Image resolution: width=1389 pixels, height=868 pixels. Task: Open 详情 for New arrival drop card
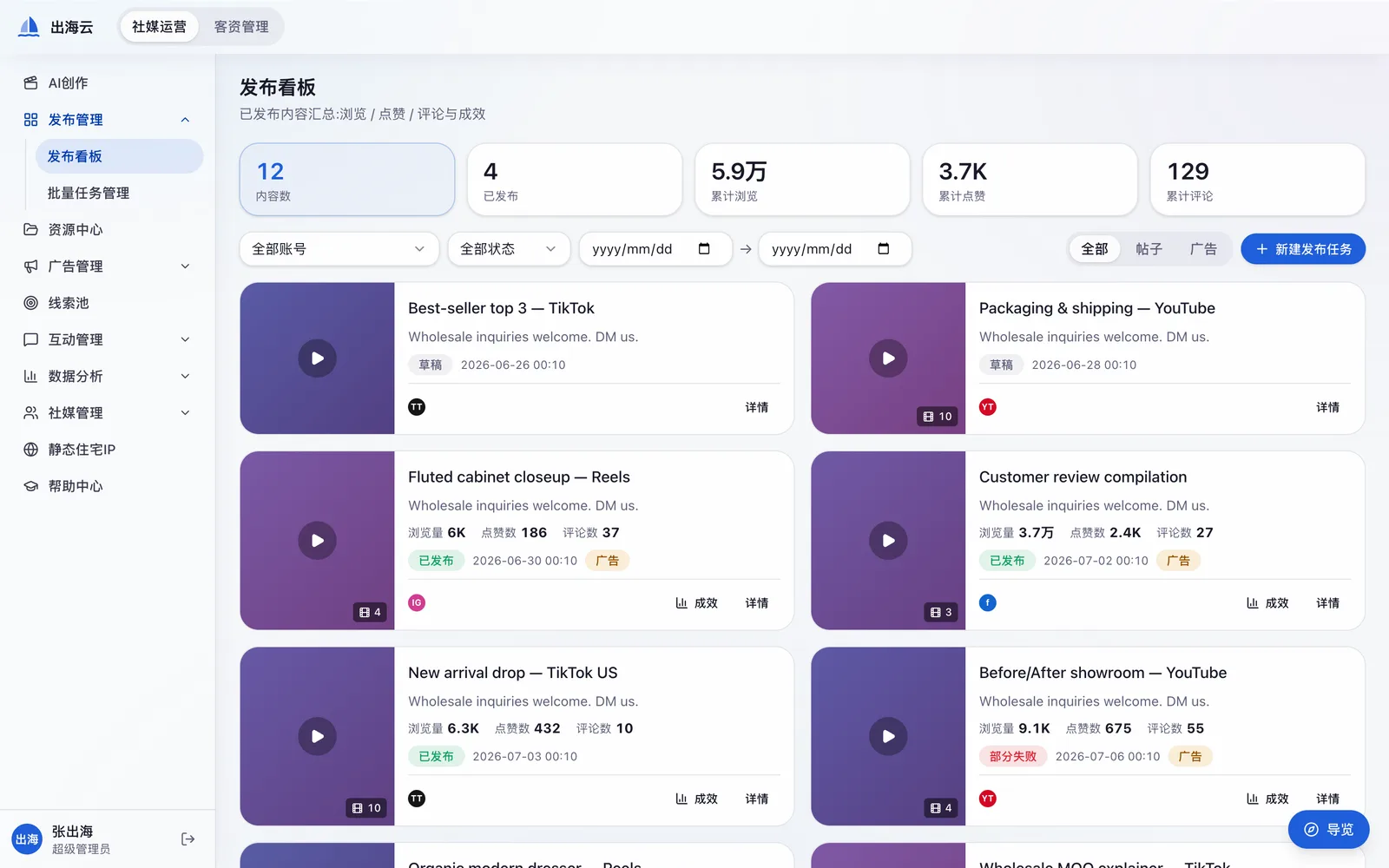point(757,799)
